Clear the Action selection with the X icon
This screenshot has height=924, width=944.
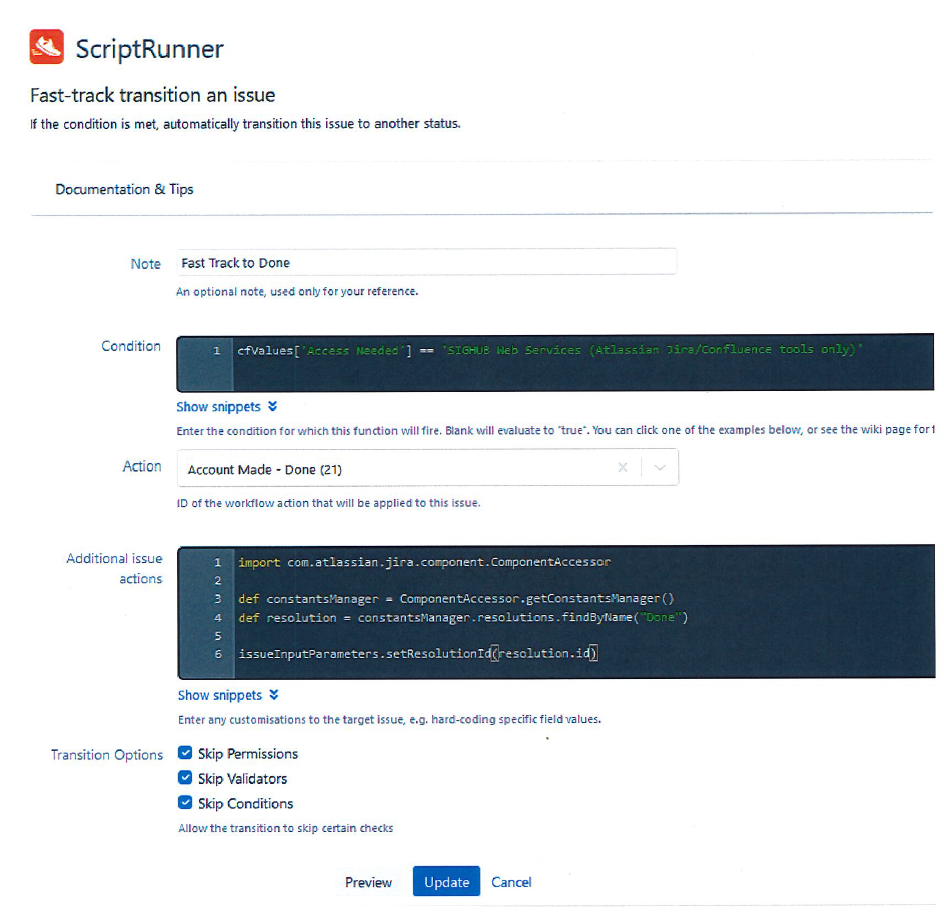click(x=623, y=467)
